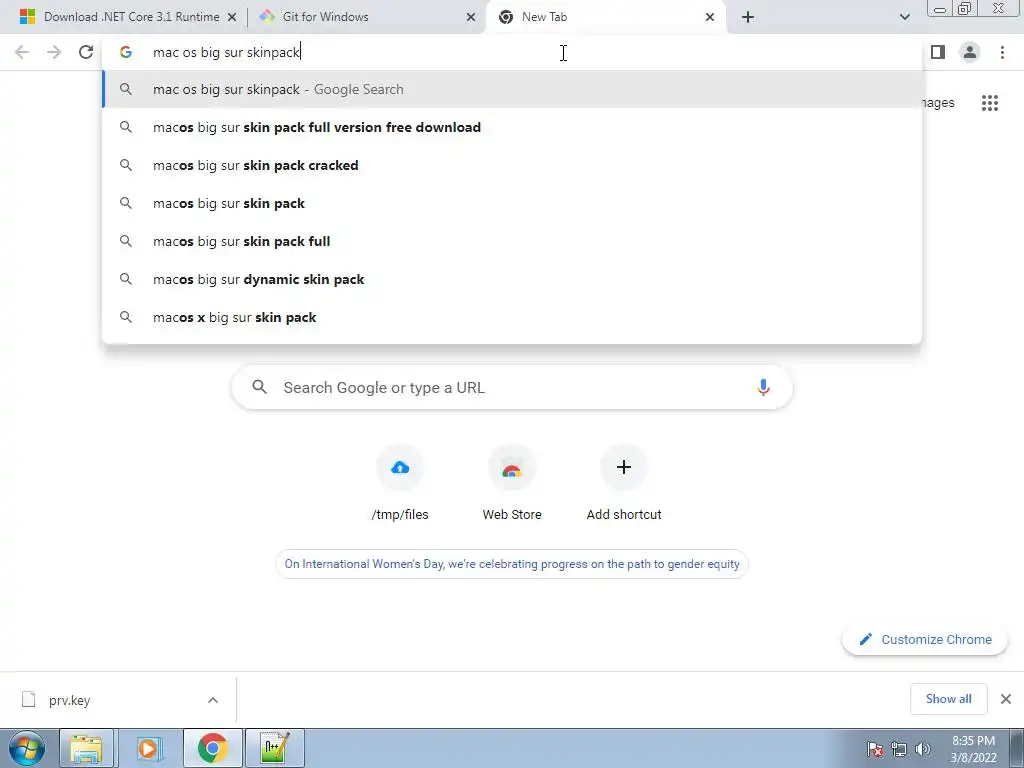Choose the 'skin pack full' suggestion
The width and height of the screenshot is (1024, 768).
pos(512,241)
